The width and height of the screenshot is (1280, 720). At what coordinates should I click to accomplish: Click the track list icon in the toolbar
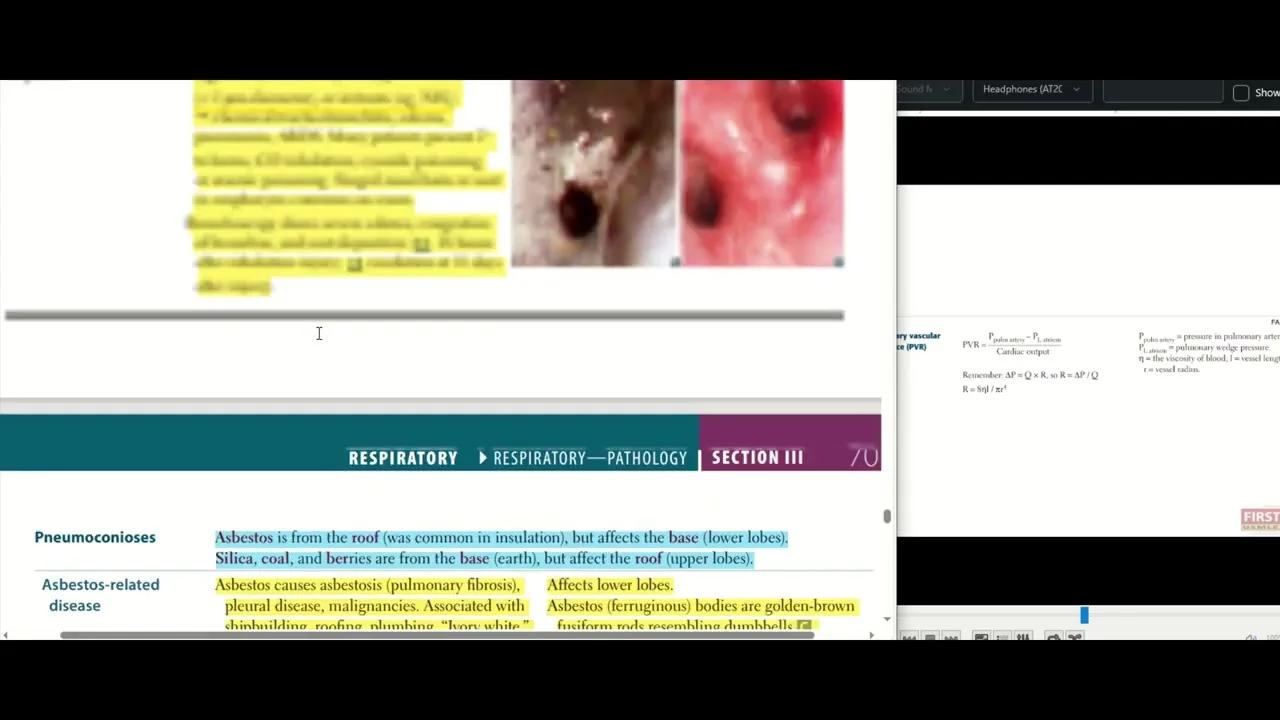pos(1001,637)
